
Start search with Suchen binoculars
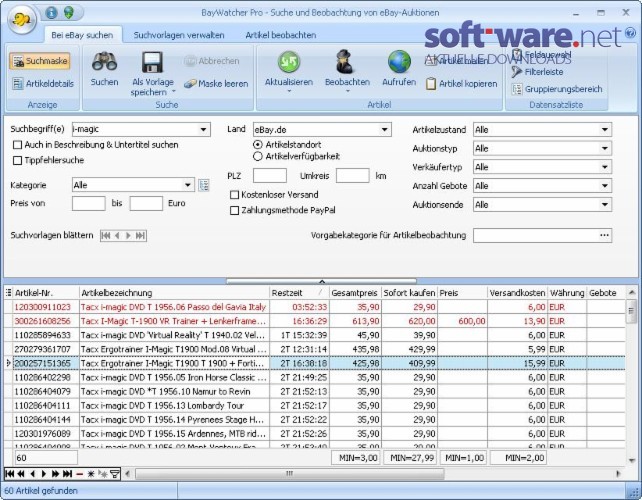tap(104, 68)
